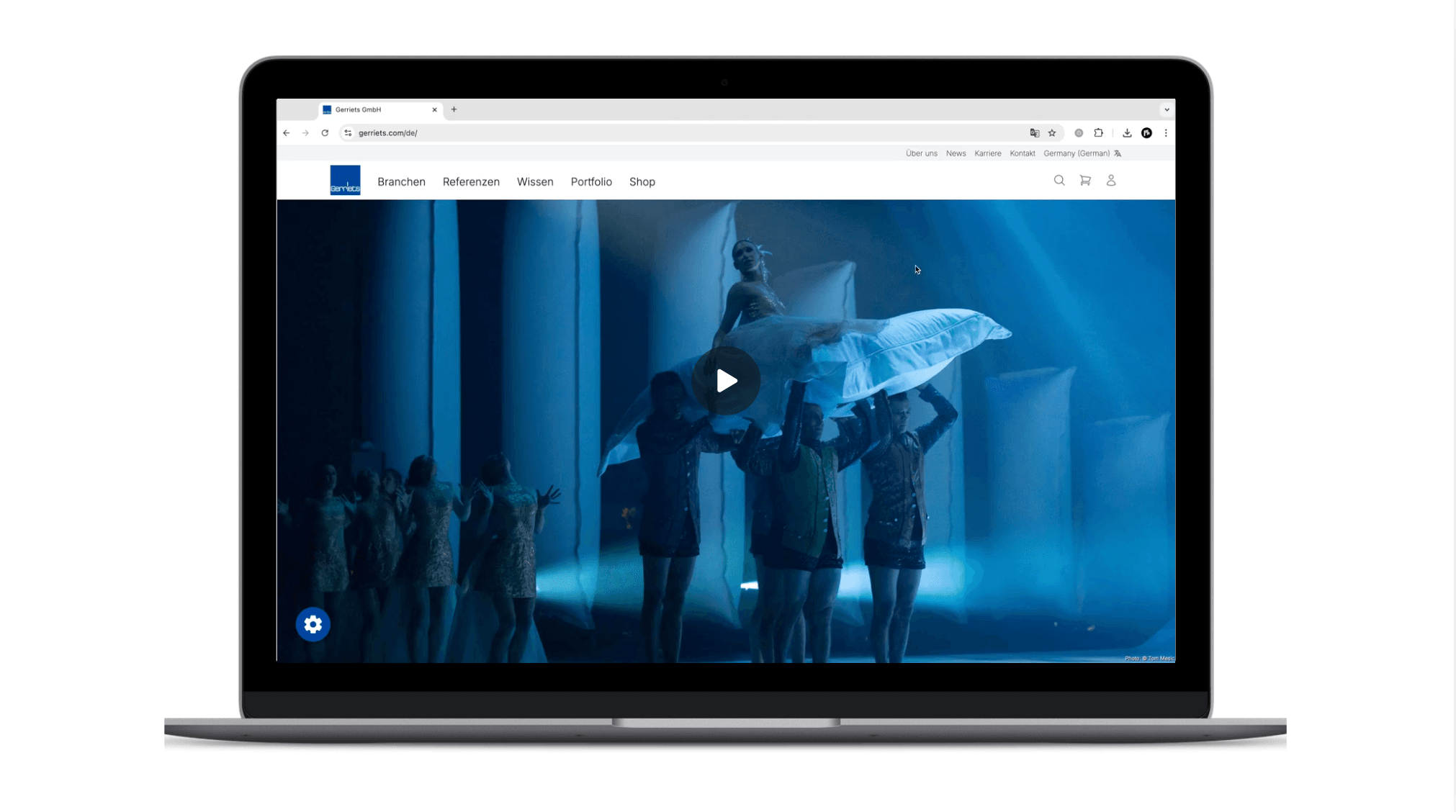Go to the Shop menu item
Viewport: 1456px width, 812px height.
coord(642,182)
